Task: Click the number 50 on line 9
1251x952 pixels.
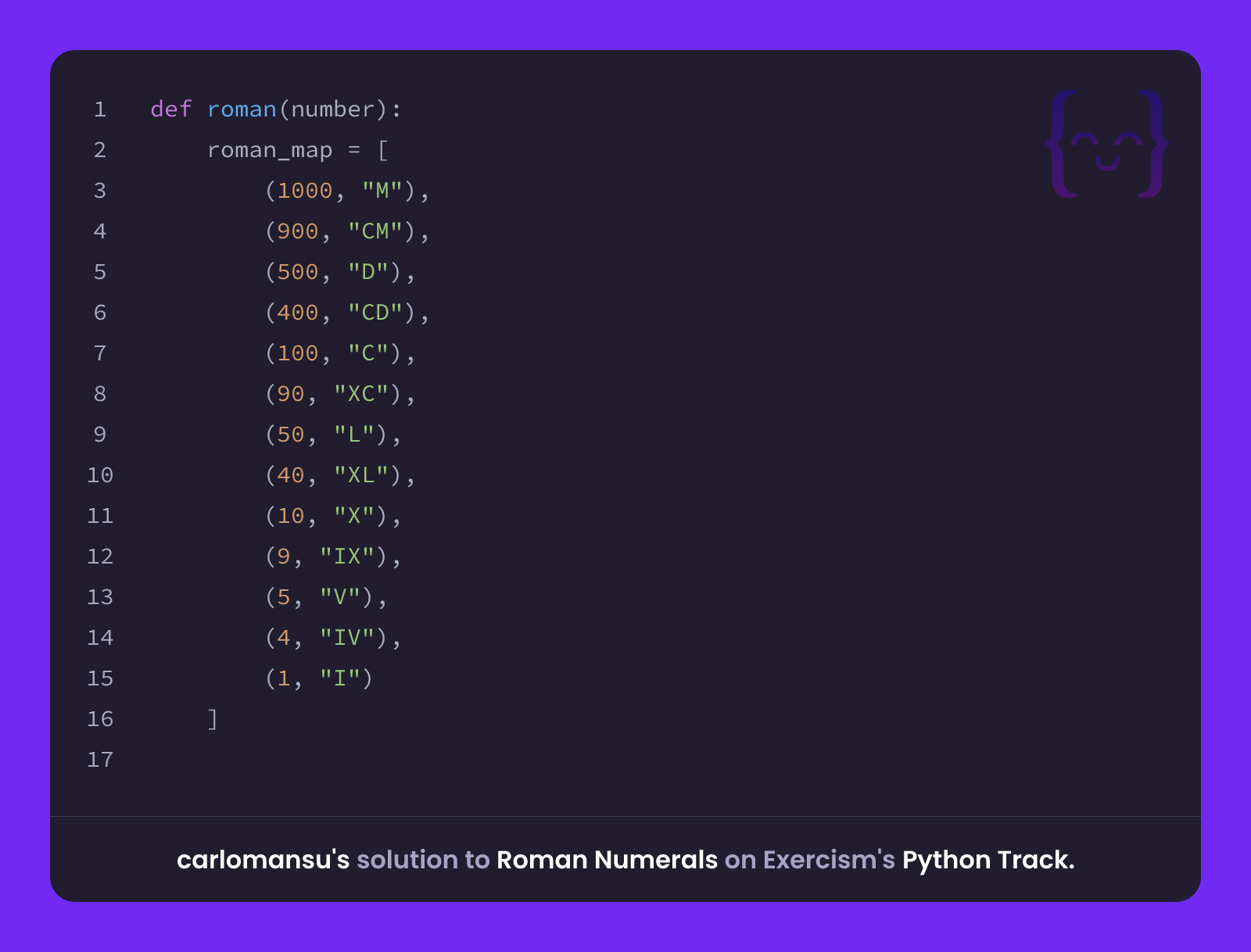Action: tap(291, 435)
